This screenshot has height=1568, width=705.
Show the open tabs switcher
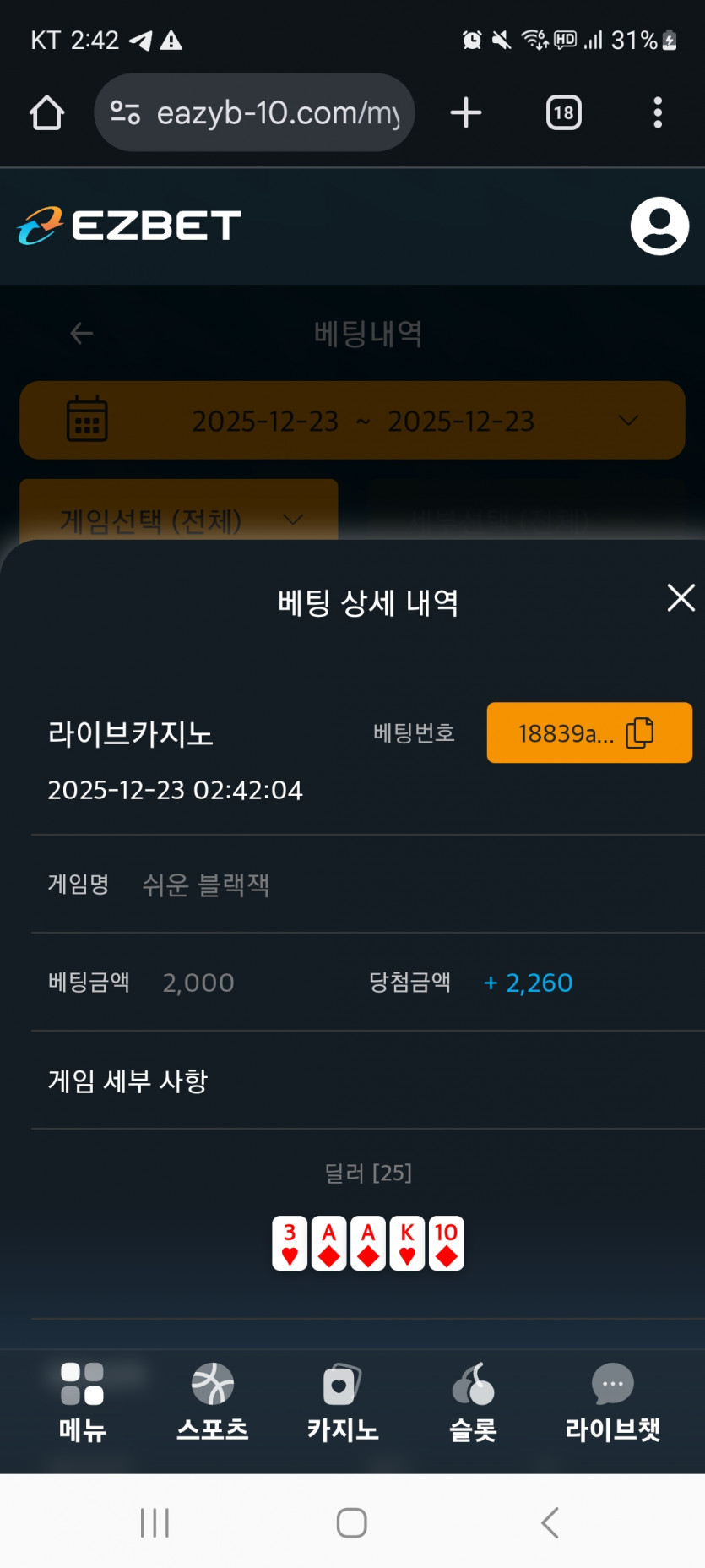(563, 113)
